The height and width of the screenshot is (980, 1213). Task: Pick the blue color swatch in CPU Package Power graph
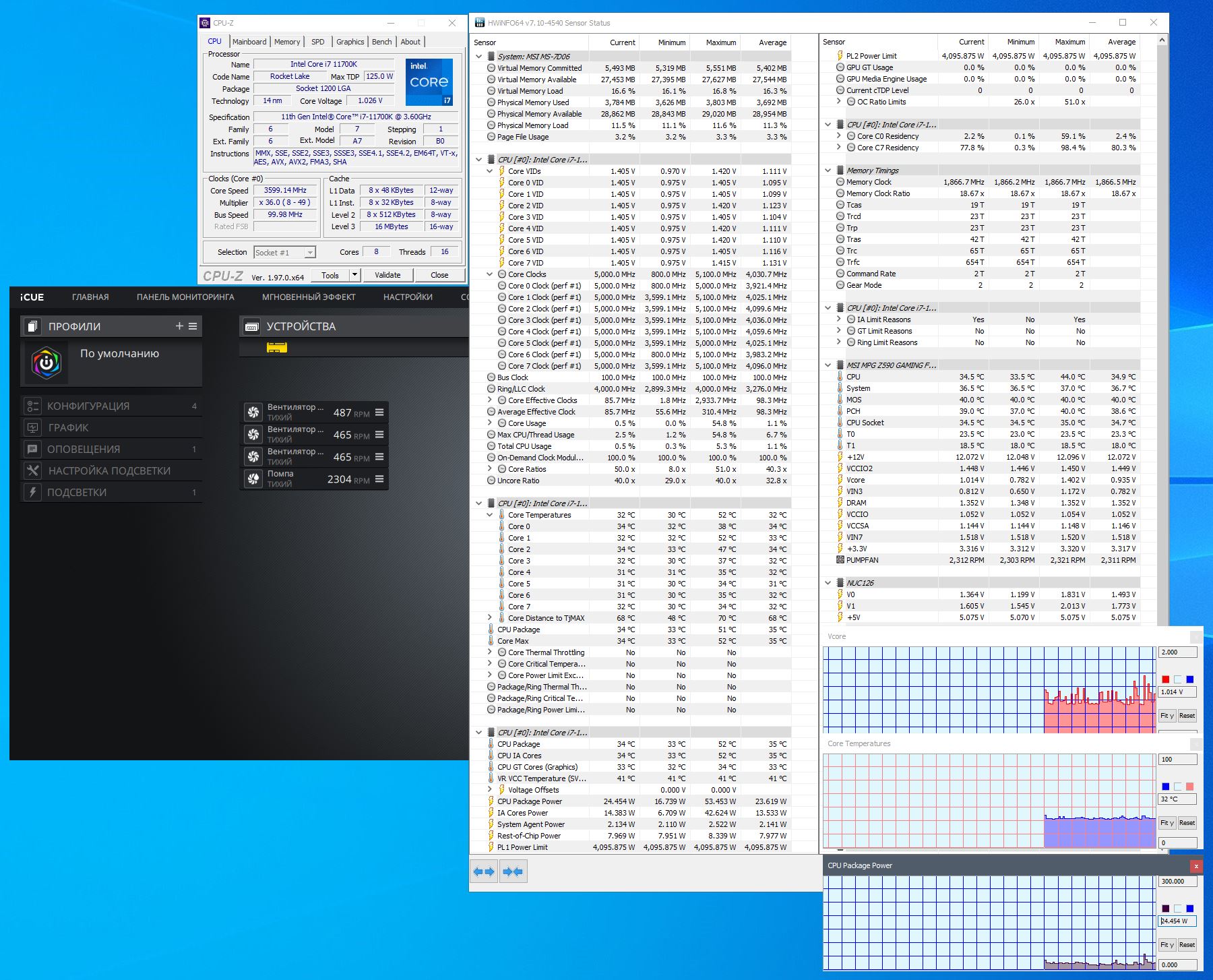(x=1190, y=909)
